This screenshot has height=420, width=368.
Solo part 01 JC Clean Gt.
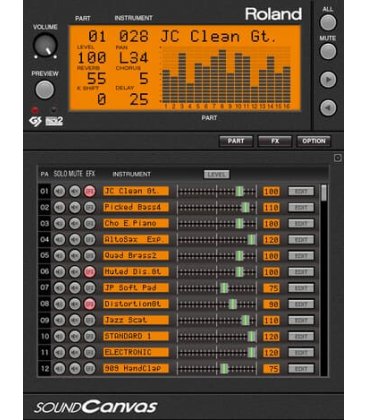pos(59,191)
